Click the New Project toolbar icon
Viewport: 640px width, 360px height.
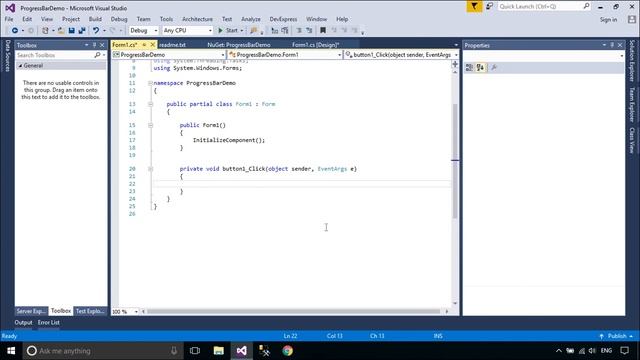coord(45,31)
